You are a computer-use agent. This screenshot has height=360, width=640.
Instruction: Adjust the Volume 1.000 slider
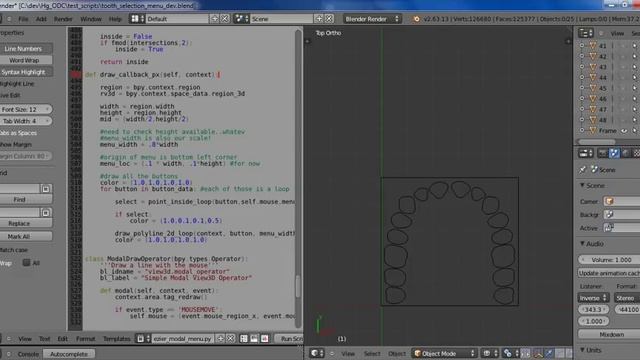click(x=609, y=260)
